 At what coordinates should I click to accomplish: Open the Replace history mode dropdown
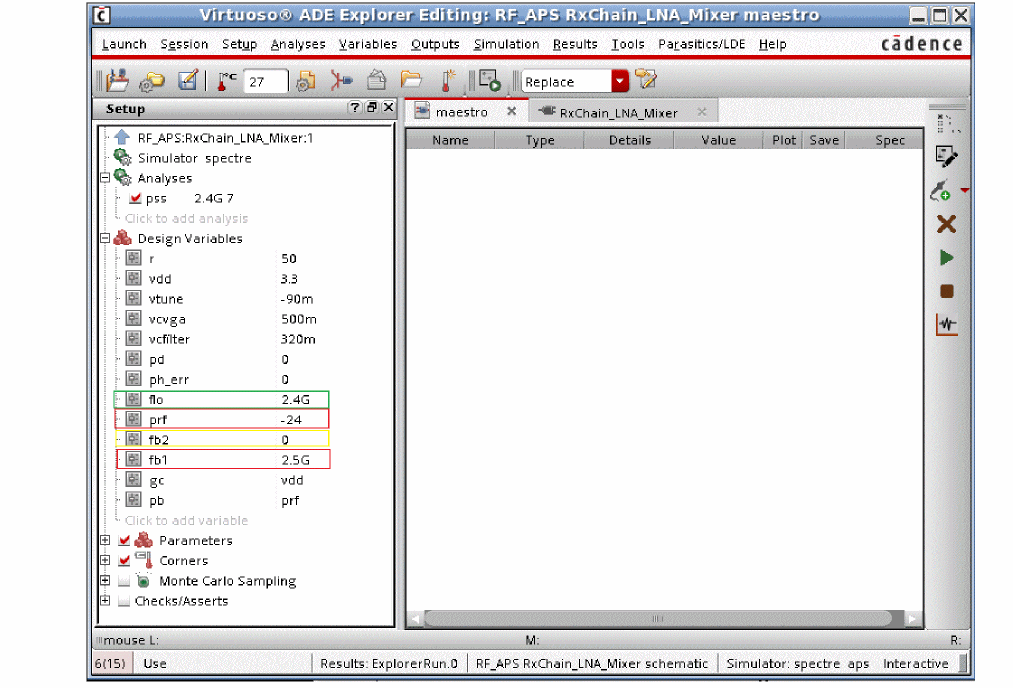pyautogui.click(x=620, y=82)
